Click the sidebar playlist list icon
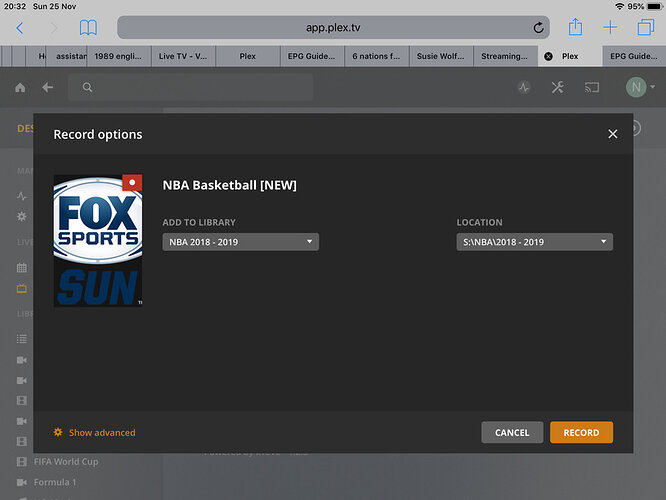 point(22,339)
